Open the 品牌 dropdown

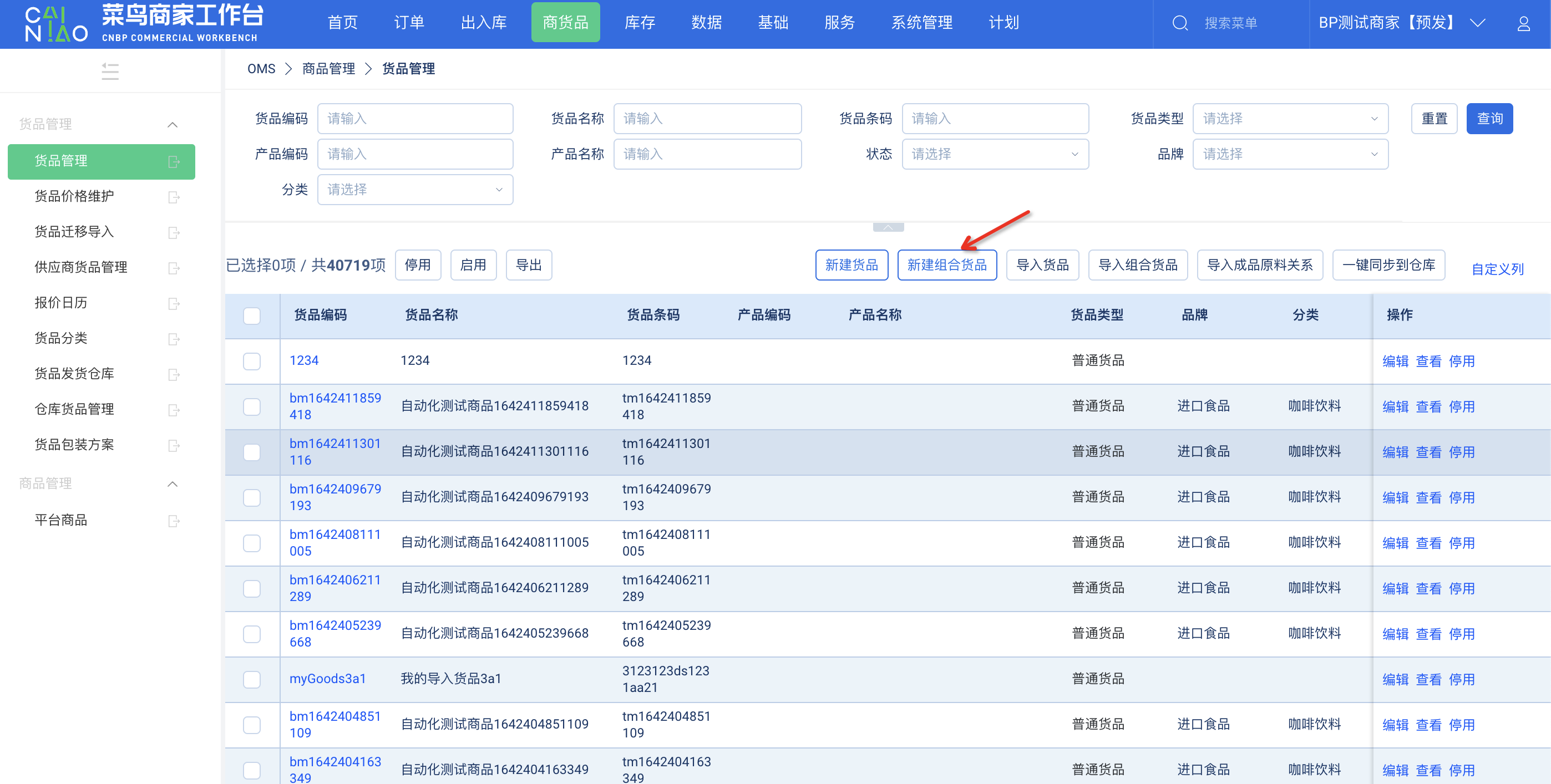[1290, 154]
